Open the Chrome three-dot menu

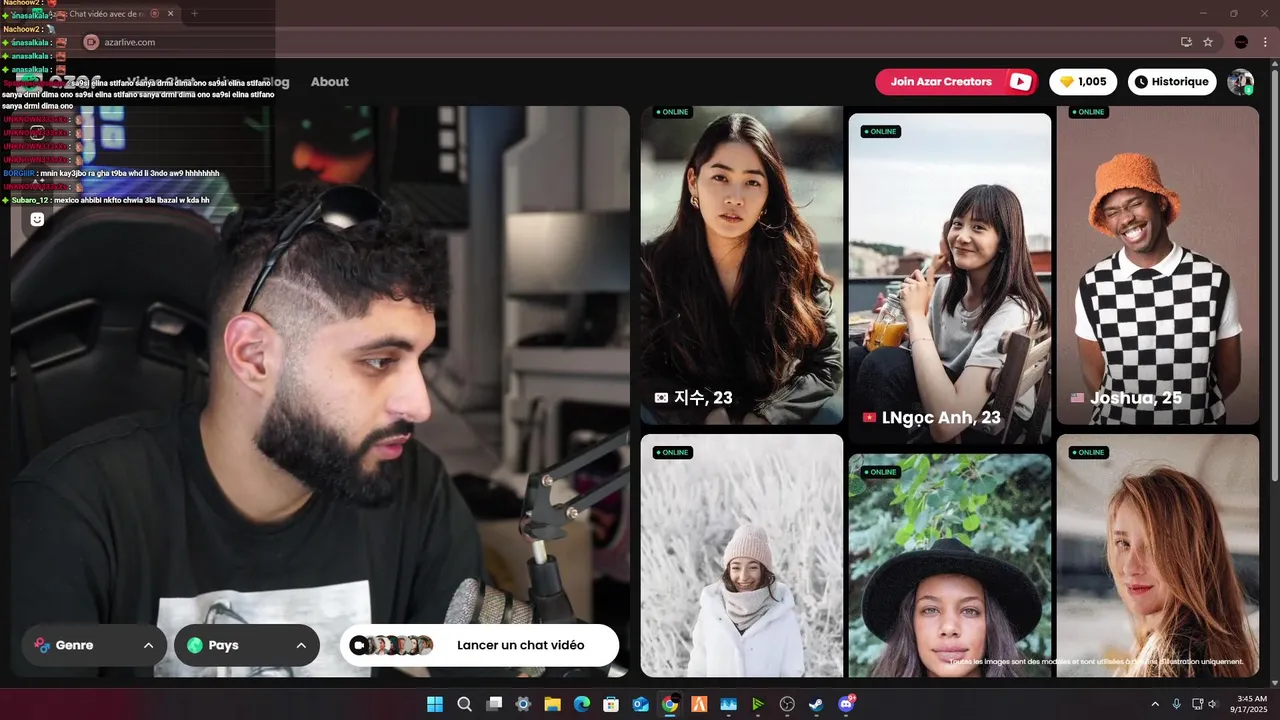point(1263,42)
